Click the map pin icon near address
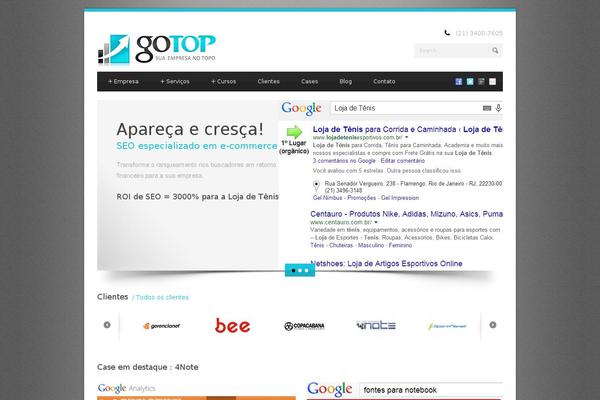This screenshot has width=600, height=400. 316,186
